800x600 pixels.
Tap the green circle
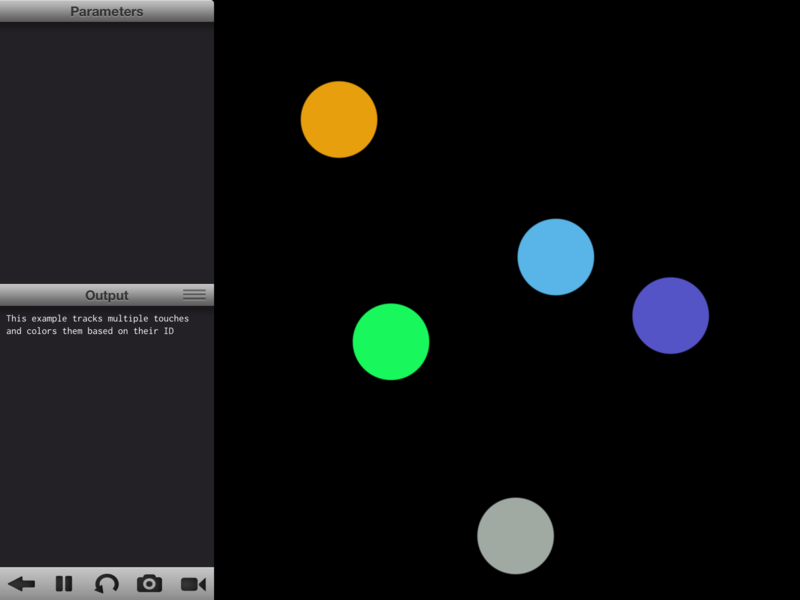click(391, 341)
